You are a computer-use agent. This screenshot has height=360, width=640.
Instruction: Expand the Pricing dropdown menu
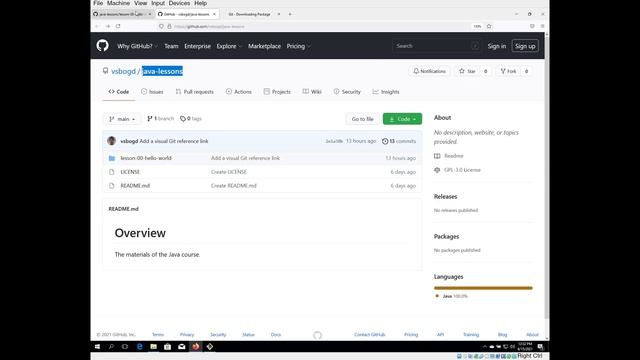point(298,46)
